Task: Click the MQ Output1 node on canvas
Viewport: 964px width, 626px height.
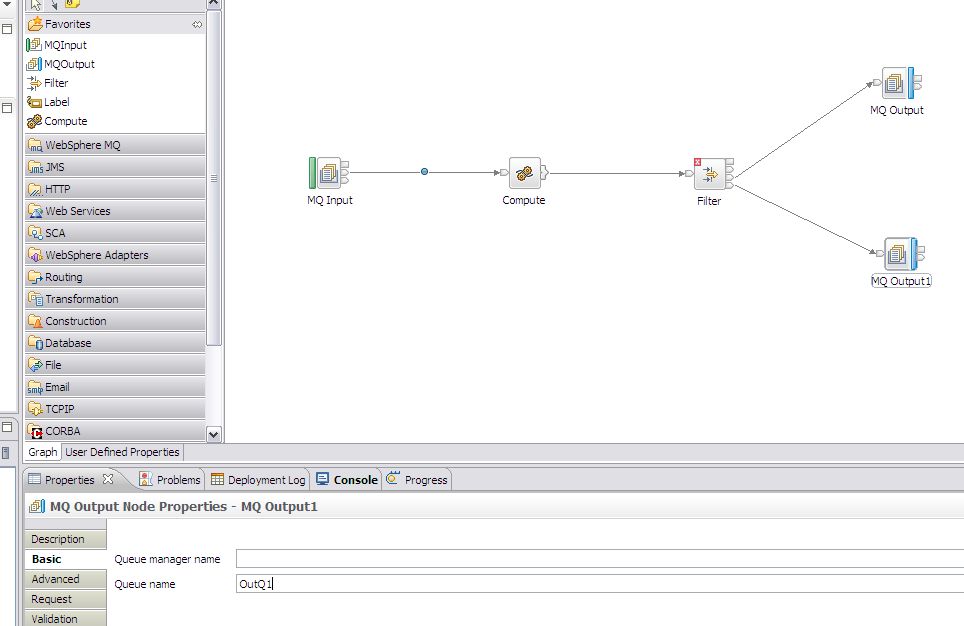Action: (900, 253)
